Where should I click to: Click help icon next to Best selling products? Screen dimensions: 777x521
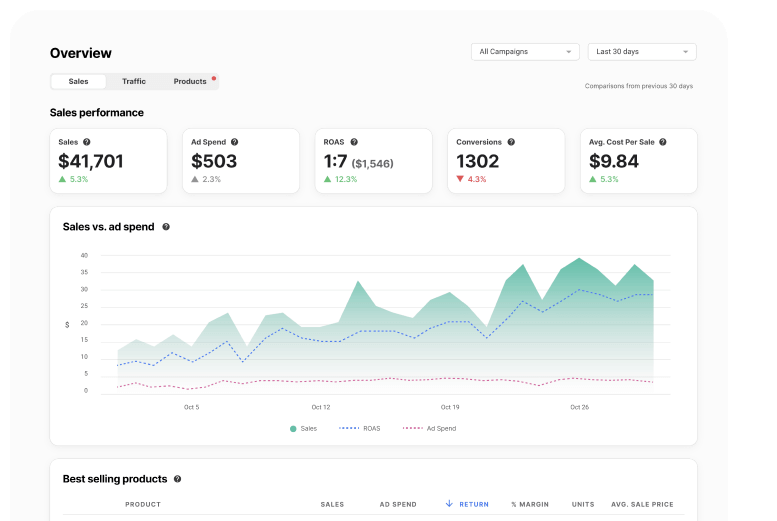(x=177, y=479)
